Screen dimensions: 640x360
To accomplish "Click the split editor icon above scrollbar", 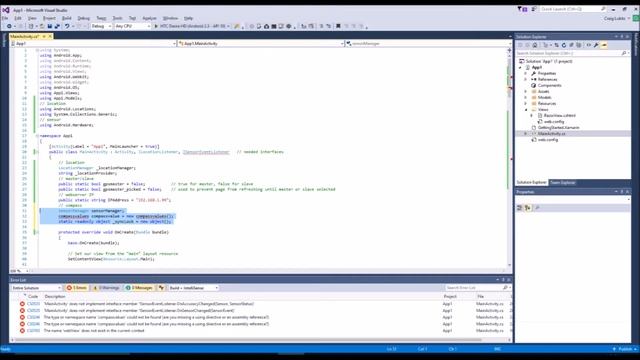I will pos(509,50).
